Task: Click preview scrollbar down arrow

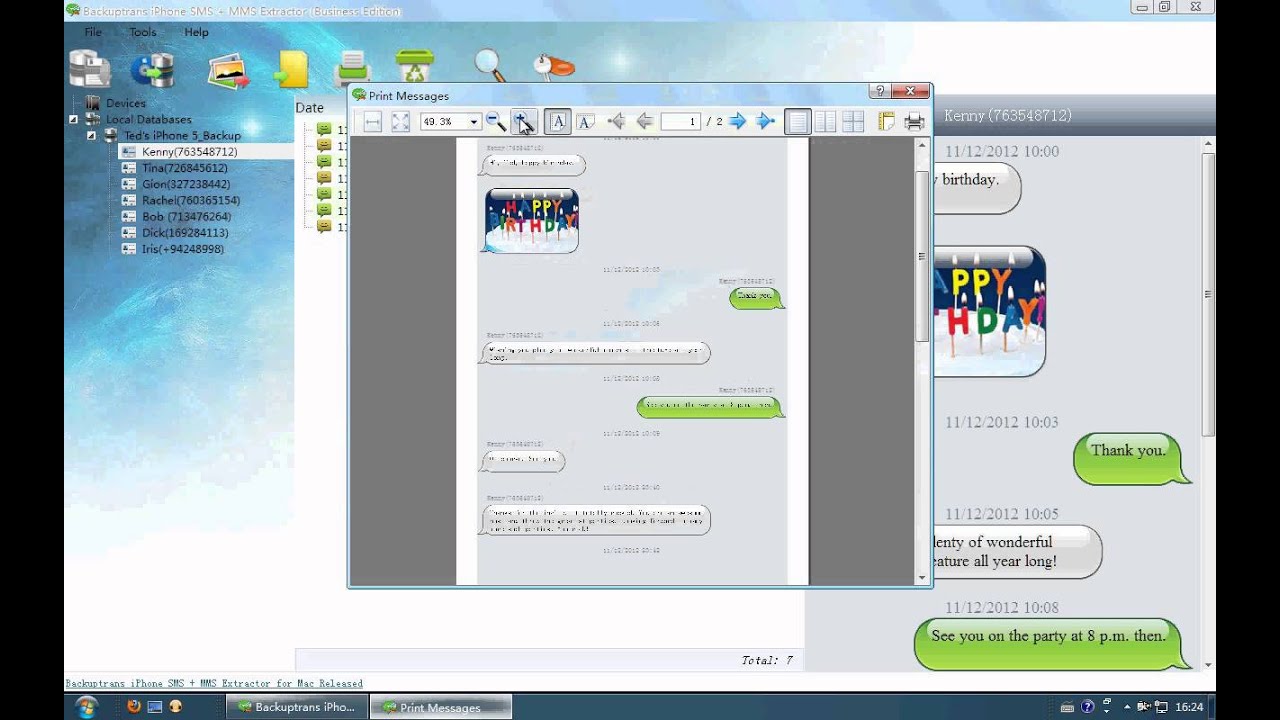Action: pyautogui.click(x=922, y=577)
